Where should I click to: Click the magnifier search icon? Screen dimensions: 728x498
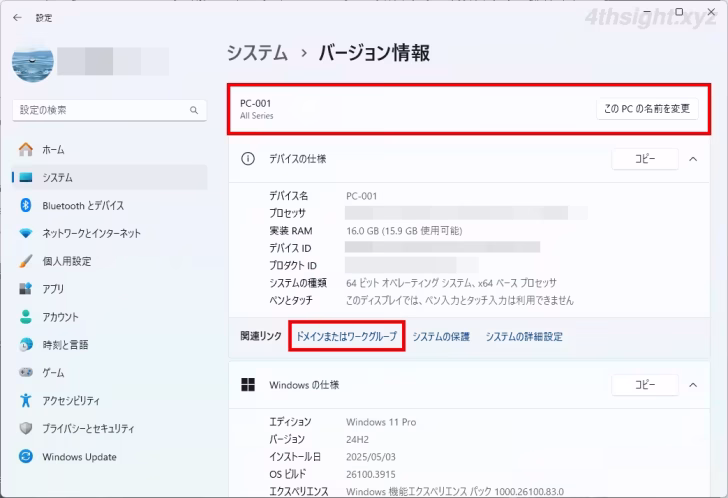(x=194, y=110)
